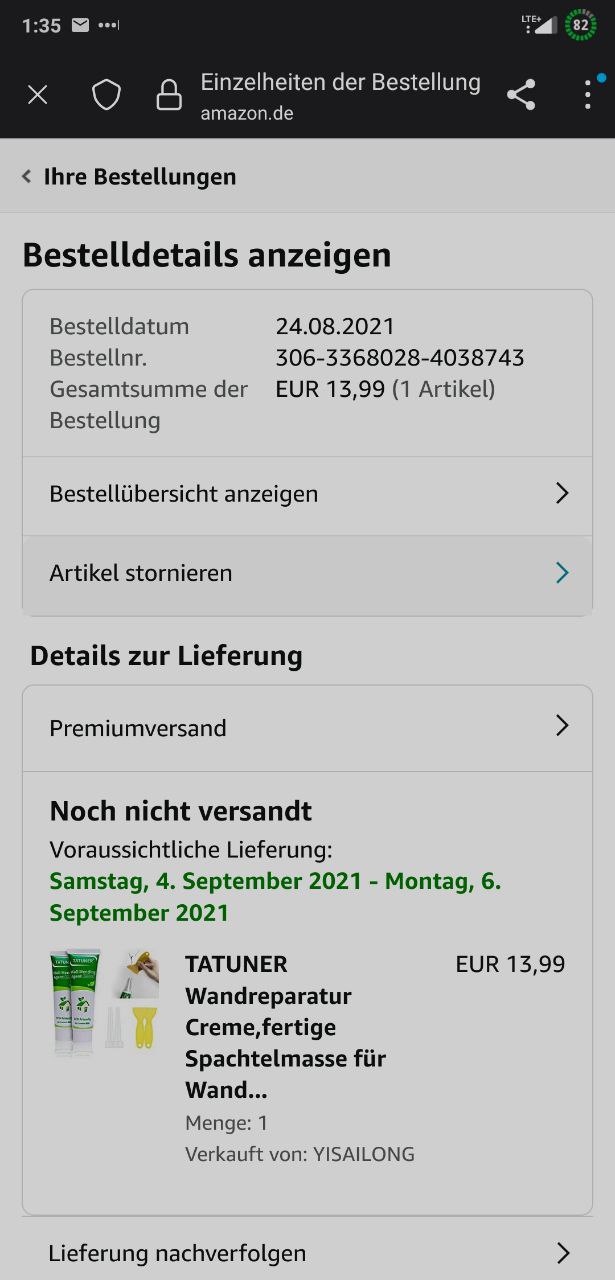The width and height of the screenshot is (615, 1280).
Task: Tap the padlock site security icon
Action: click(169, 95)
